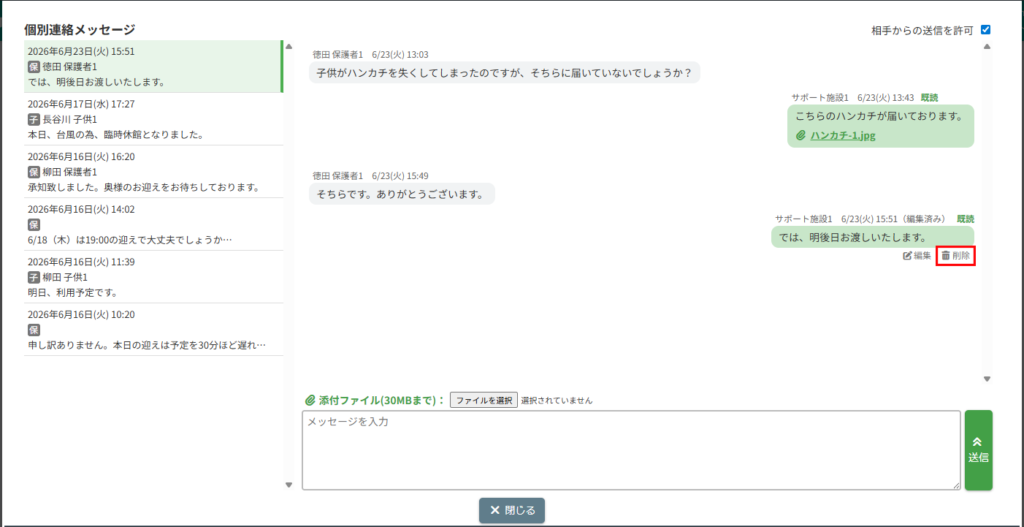This screenshot has height=527, width=1024.
Task: Click up arrow of chat scrollbar
Action: pyautogui.click(x=987, y=46)
